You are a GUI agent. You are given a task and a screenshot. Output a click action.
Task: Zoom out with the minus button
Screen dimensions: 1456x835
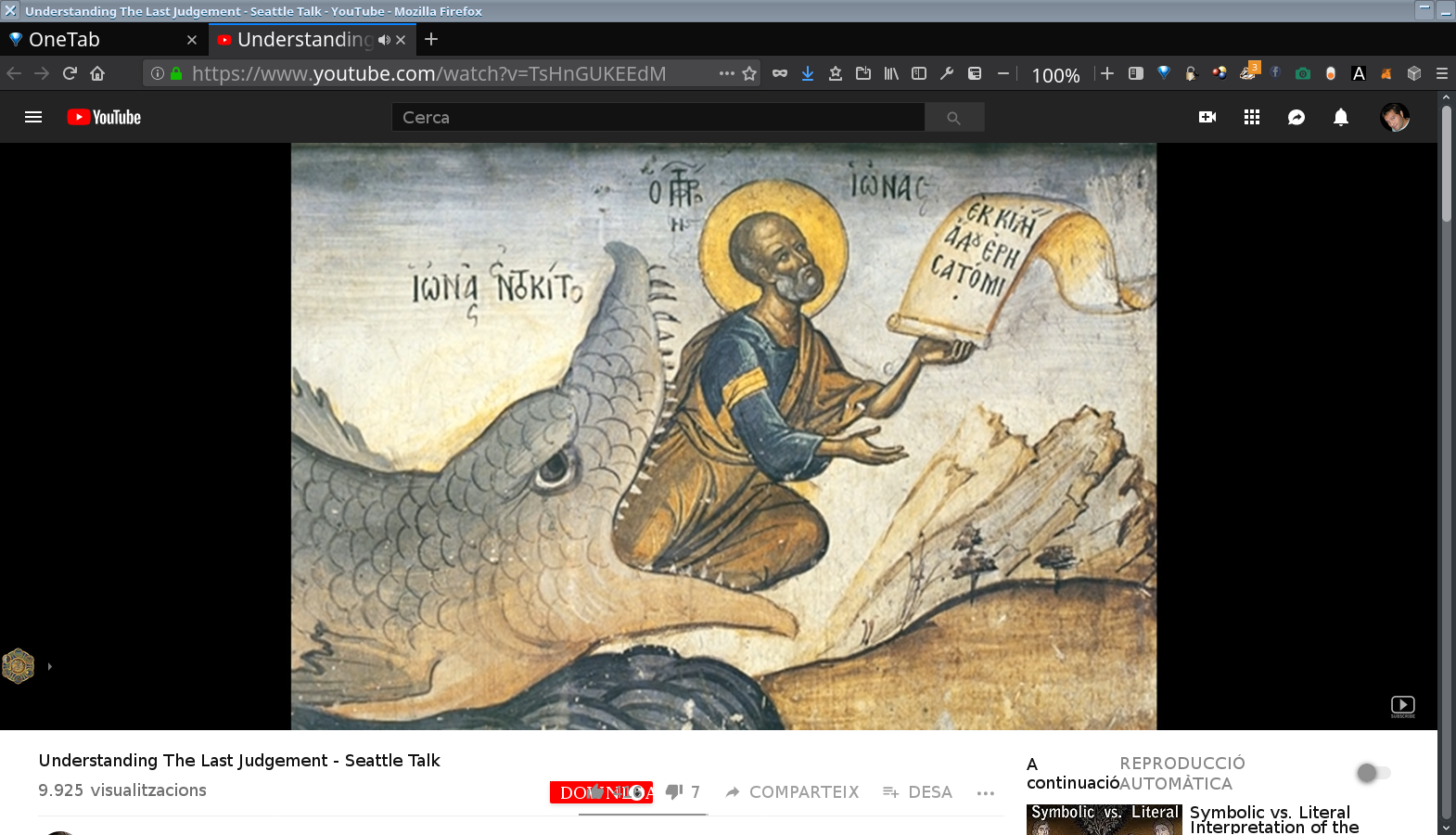[x=1003, y=73]
